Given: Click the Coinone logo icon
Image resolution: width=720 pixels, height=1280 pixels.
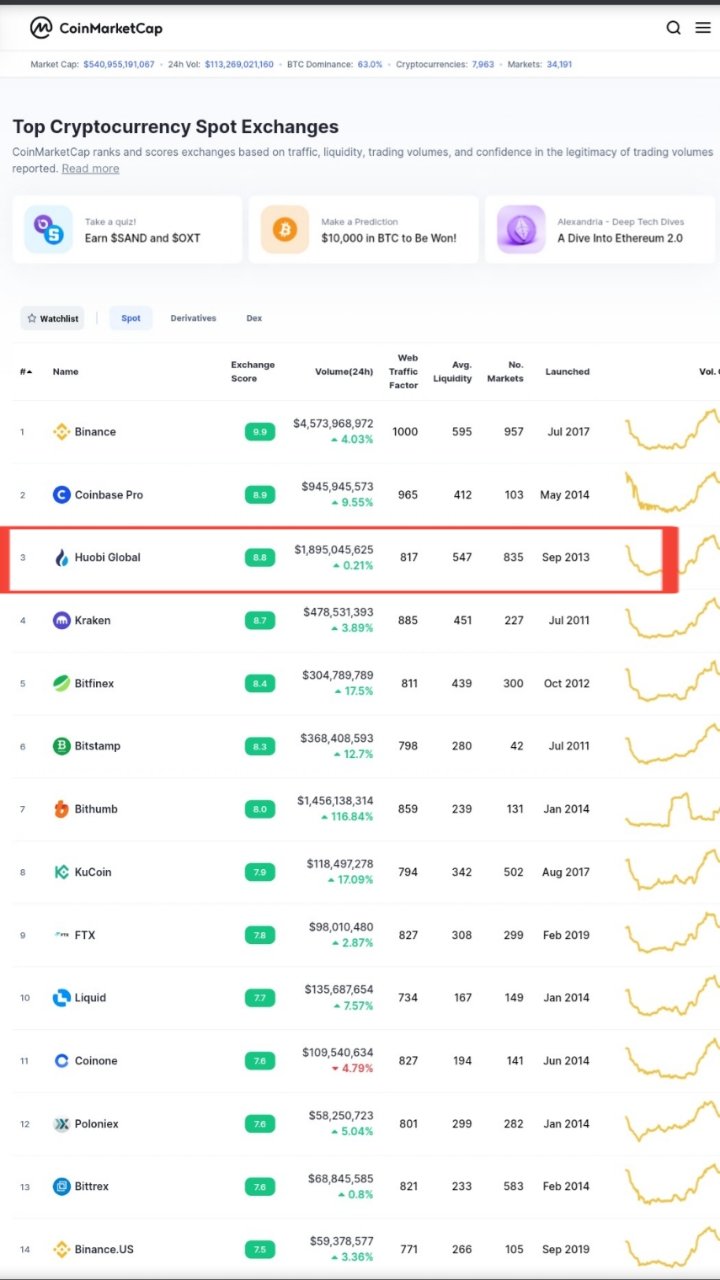Looking at the screenshot, I should (61, 1061).
